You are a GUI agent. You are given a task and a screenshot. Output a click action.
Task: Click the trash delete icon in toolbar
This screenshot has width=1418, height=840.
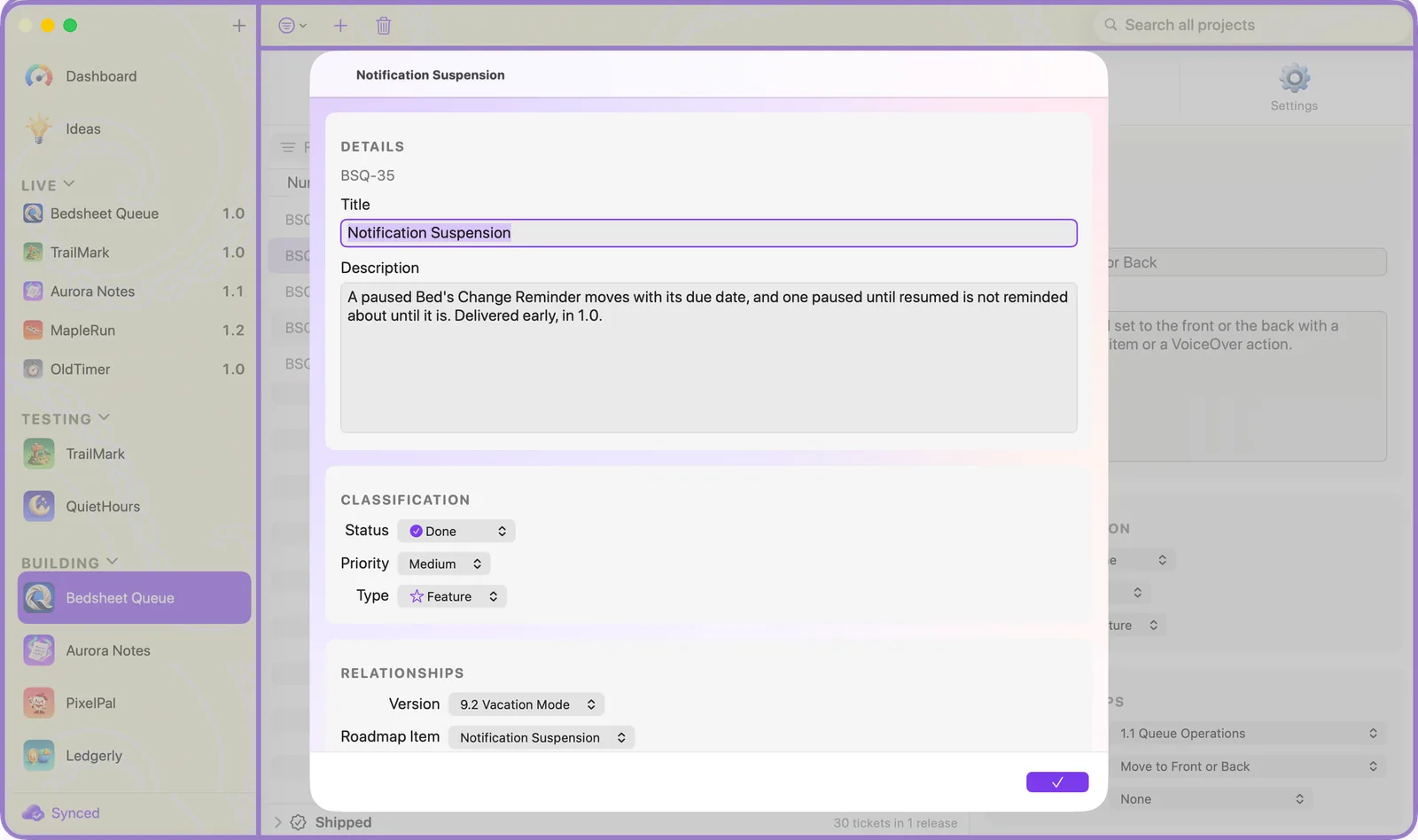coord(384,26)
